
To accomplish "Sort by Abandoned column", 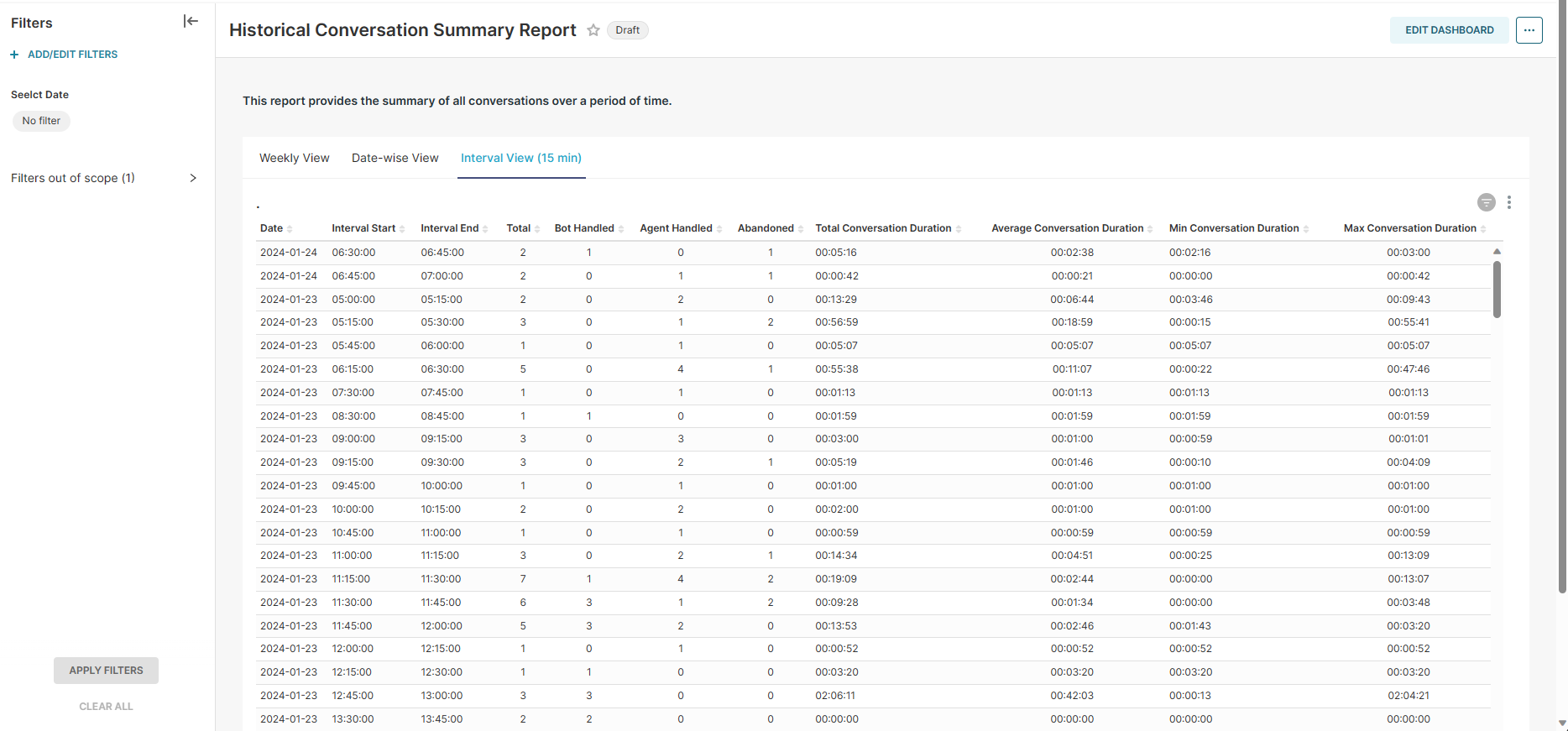I will 766,228.
